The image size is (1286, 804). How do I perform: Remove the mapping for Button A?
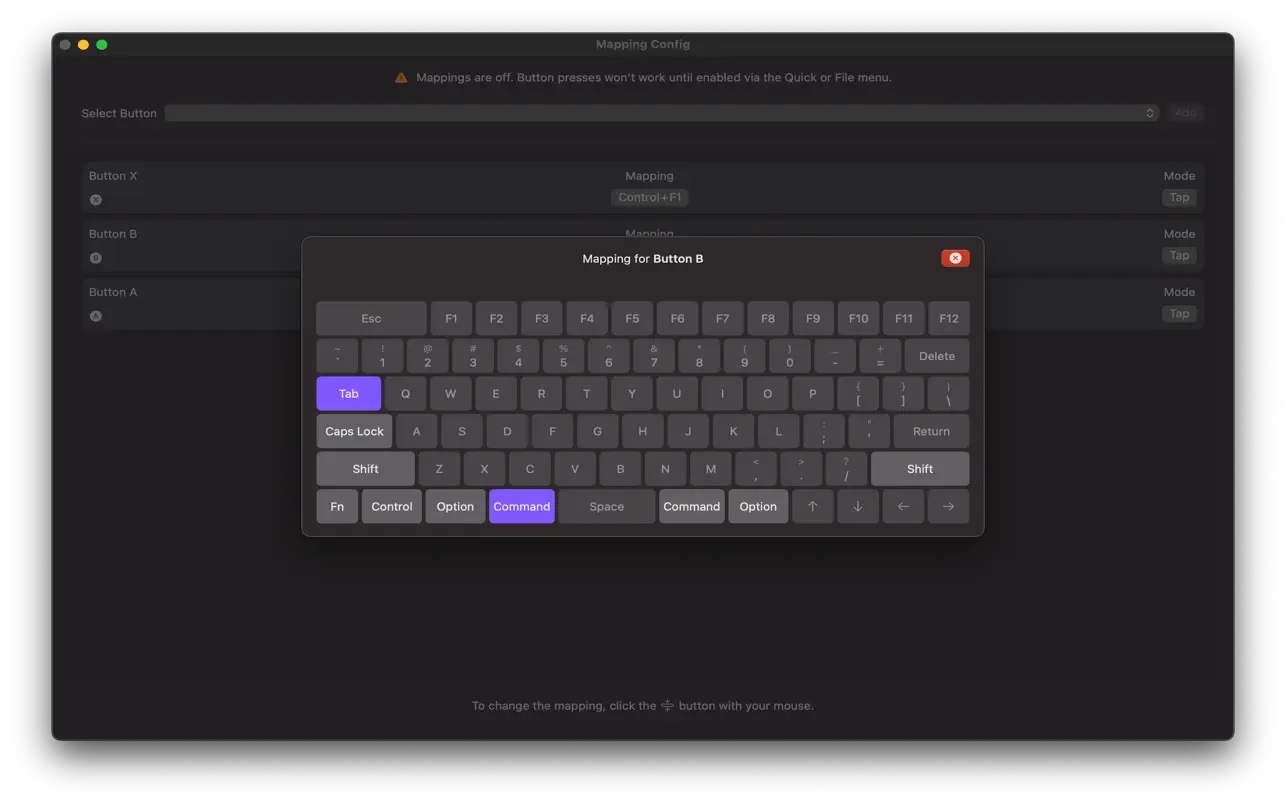95,315
